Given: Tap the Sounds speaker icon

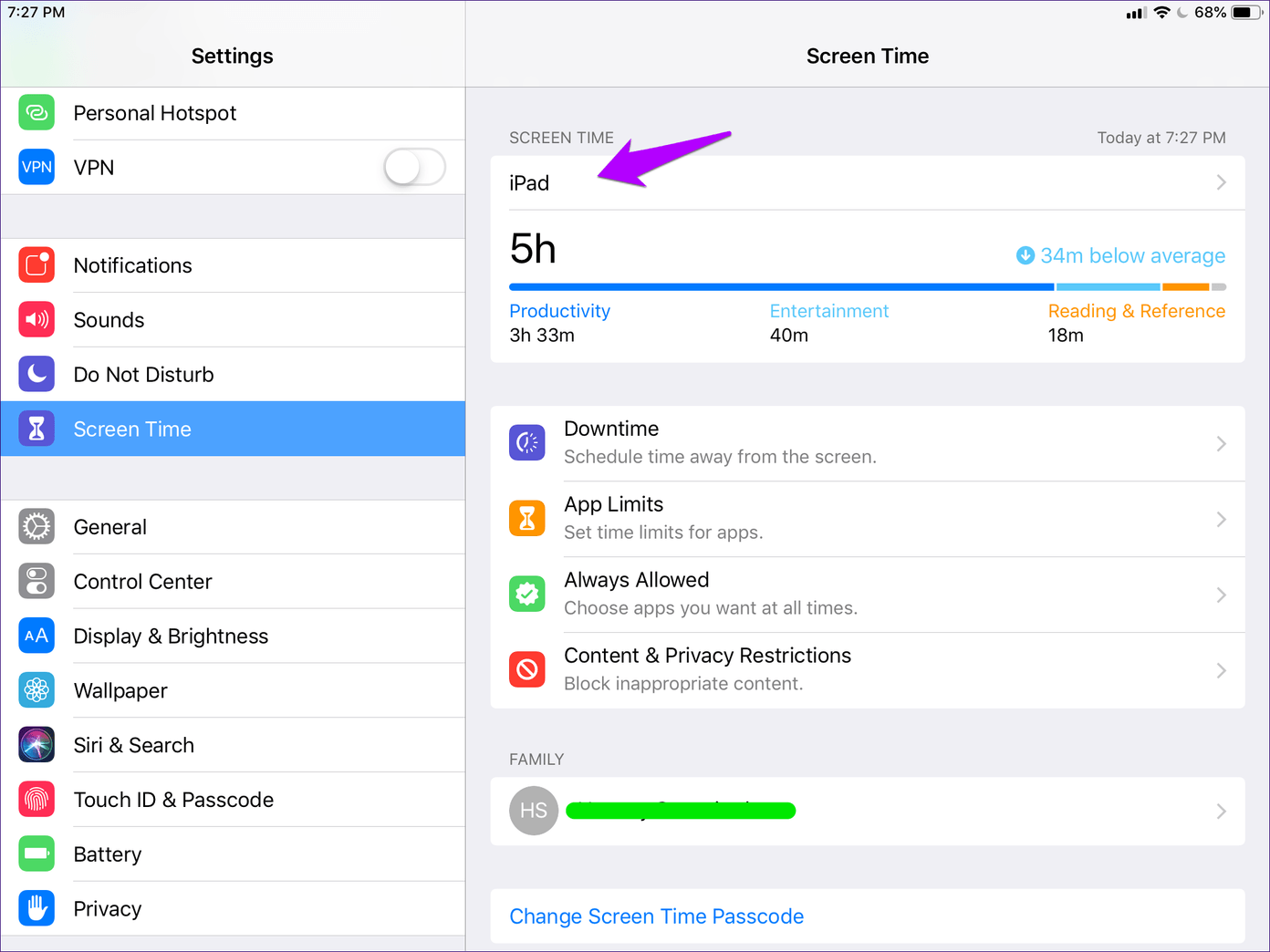Looking at the screenshot, I should 36,320.
